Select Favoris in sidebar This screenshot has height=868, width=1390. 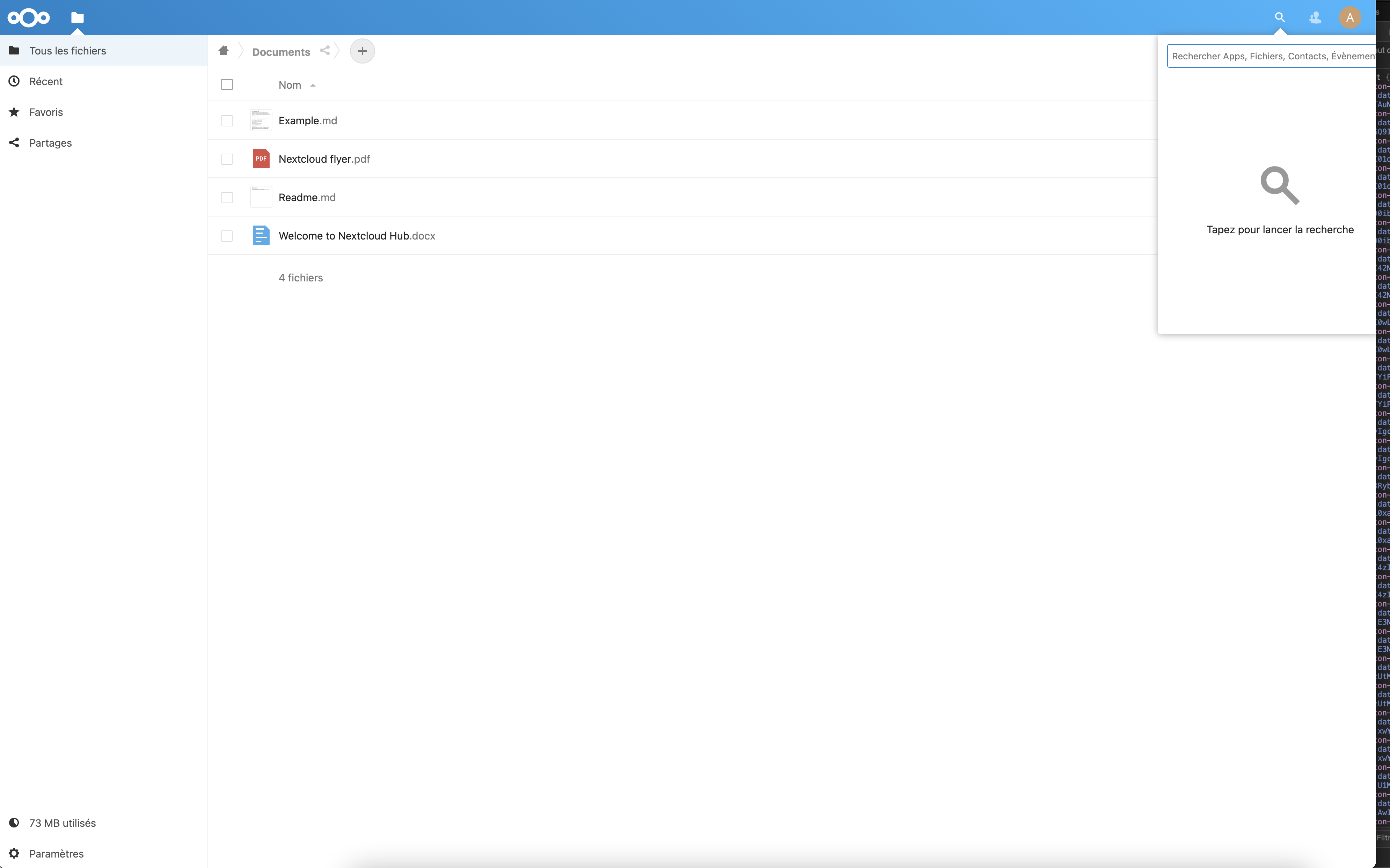pyautogui.click(x=46, y=112)
